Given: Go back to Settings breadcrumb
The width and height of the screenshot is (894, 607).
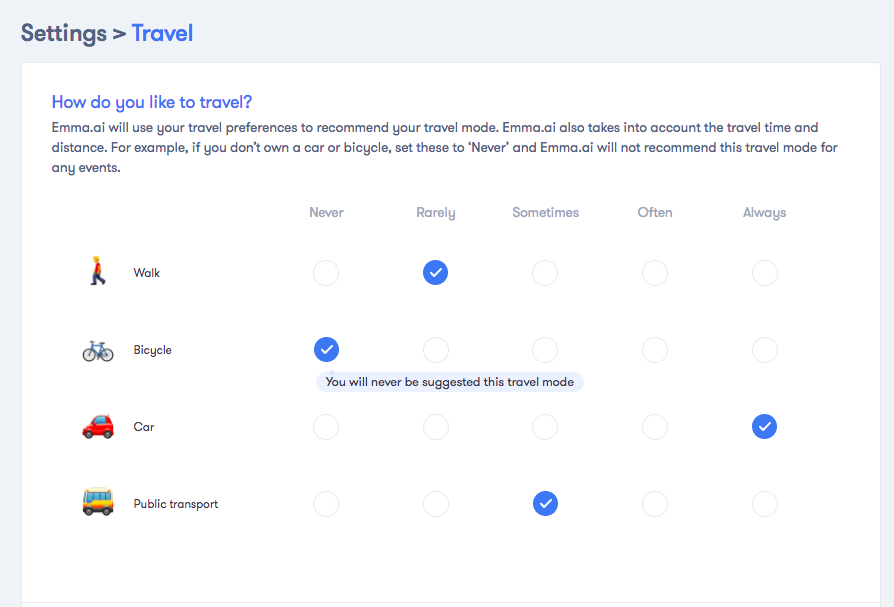Looking at the screenshot, I should pyautogui.click(x=64, y=33).
